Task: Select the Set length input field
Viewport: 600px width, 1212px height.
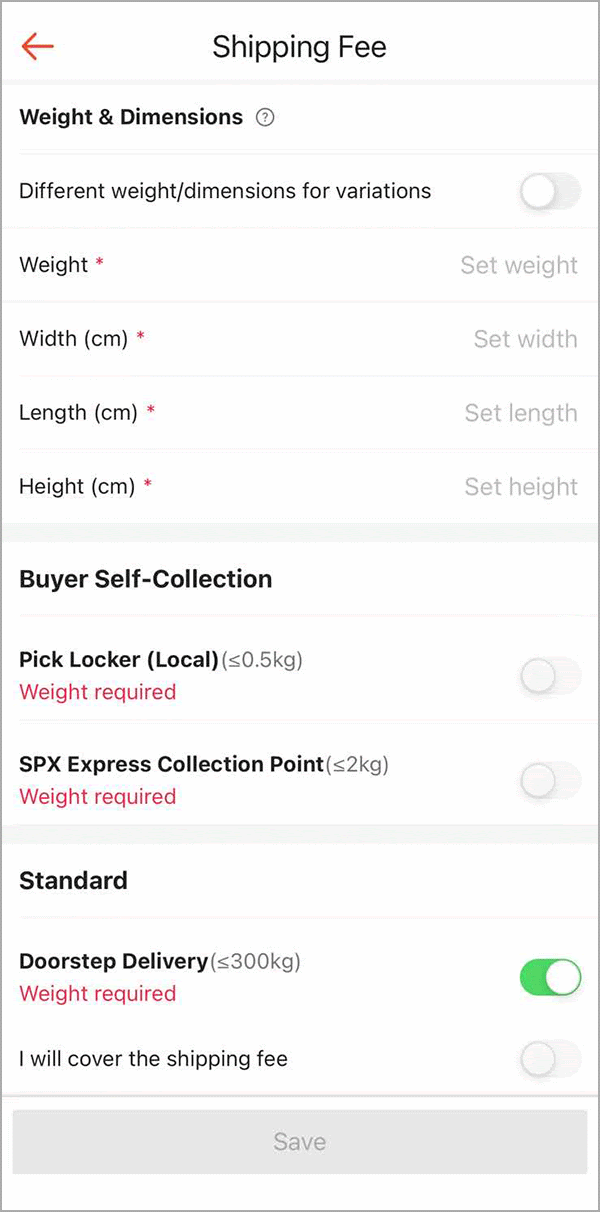Action: point(521,413)
